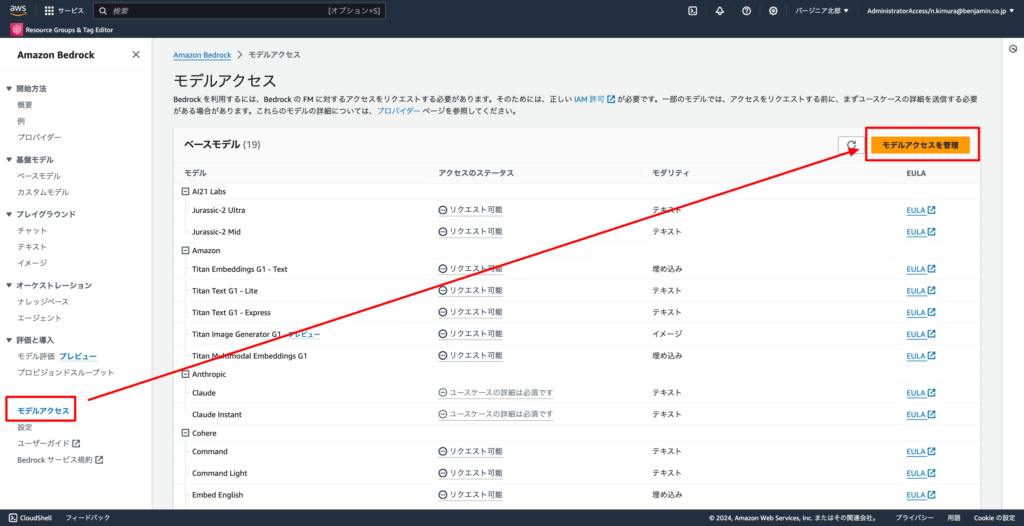The image size is (1024, 526).
Task: Open ナレッジベース in the sidebar
Action: [x=43, y=302]
